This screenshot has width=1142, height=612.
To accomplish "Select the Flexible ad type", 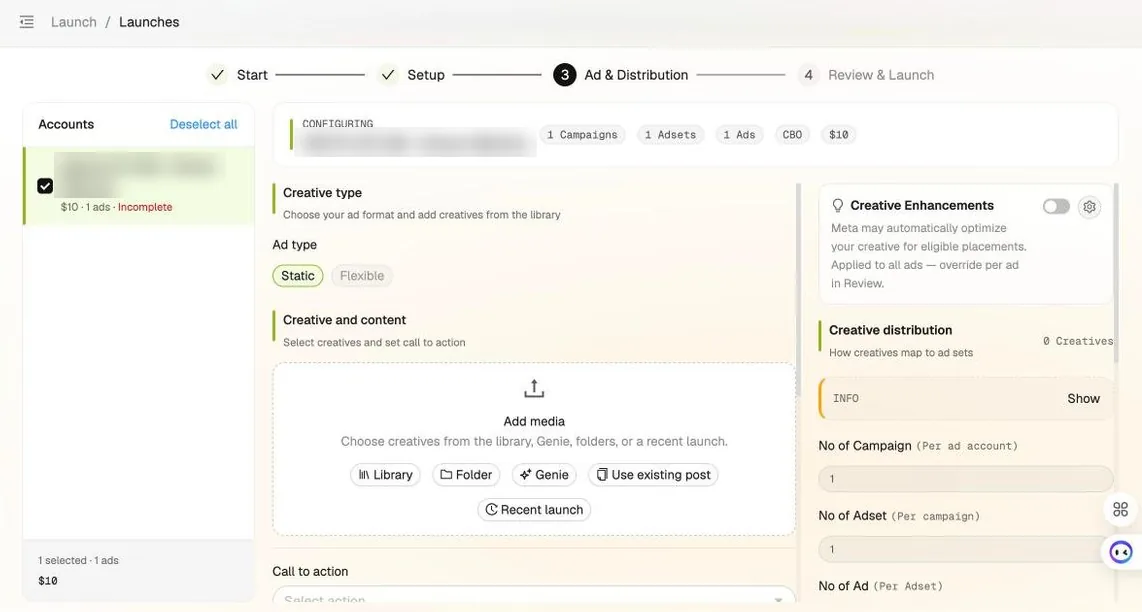I will 362,275.
